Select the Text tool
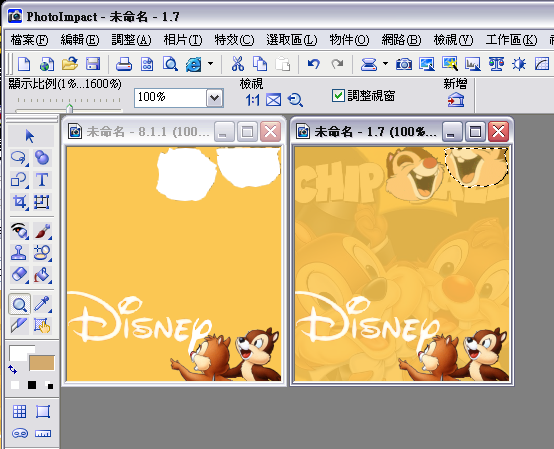 (42, 179)
